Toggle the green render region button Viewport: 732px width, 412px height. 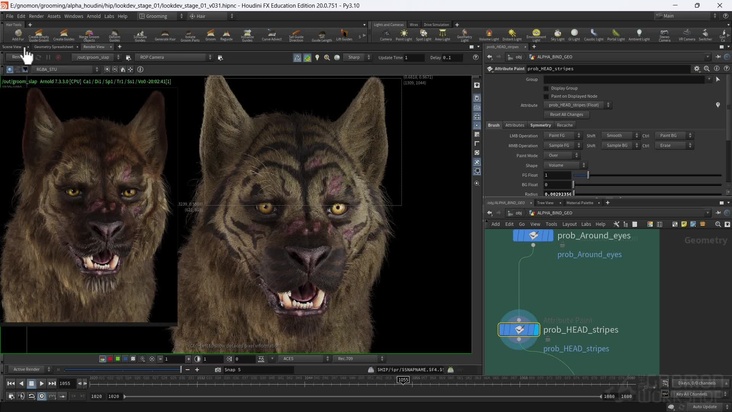(x=307, y=57)
